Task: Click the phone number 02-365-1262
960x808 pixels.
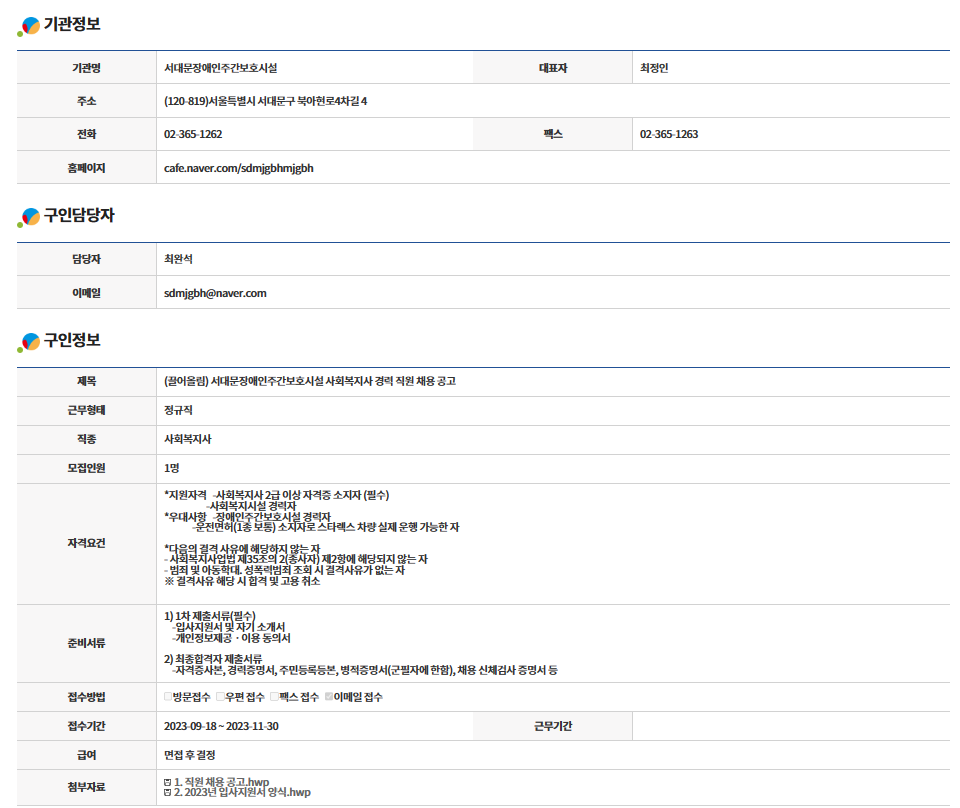Action: click(x=193, y=134)
